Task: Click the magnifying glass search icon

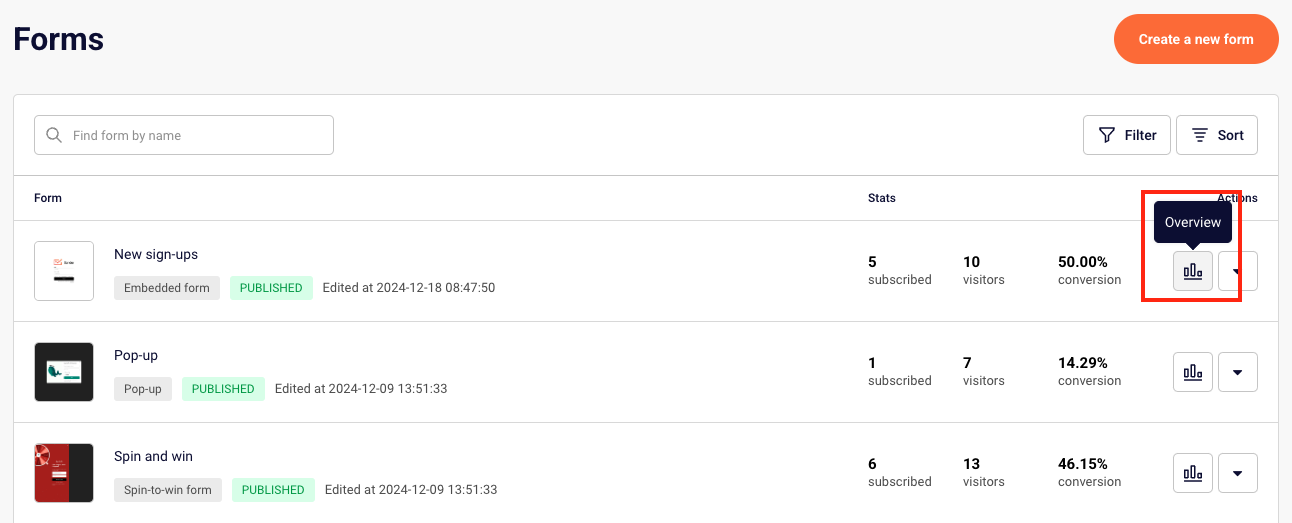Action: click(x=54, y=135)
